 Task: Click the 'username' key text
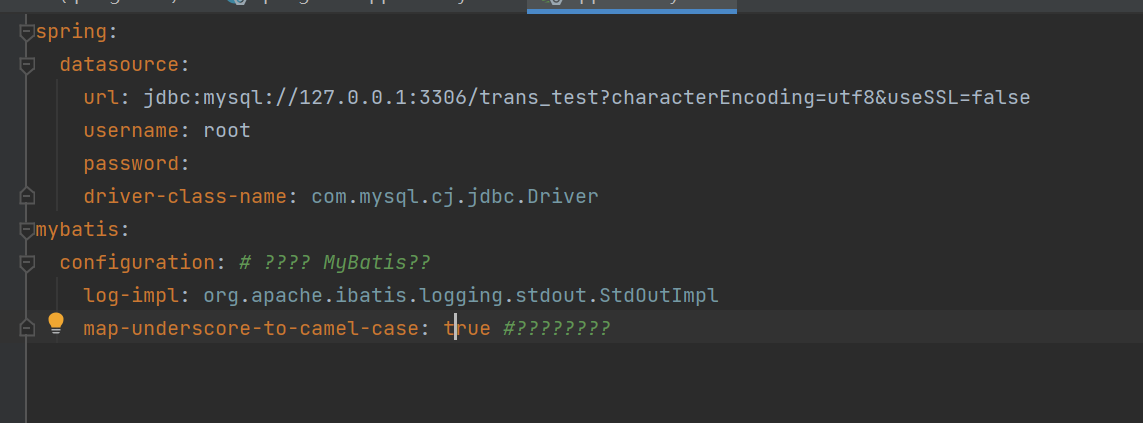click(x=131, y=131)
